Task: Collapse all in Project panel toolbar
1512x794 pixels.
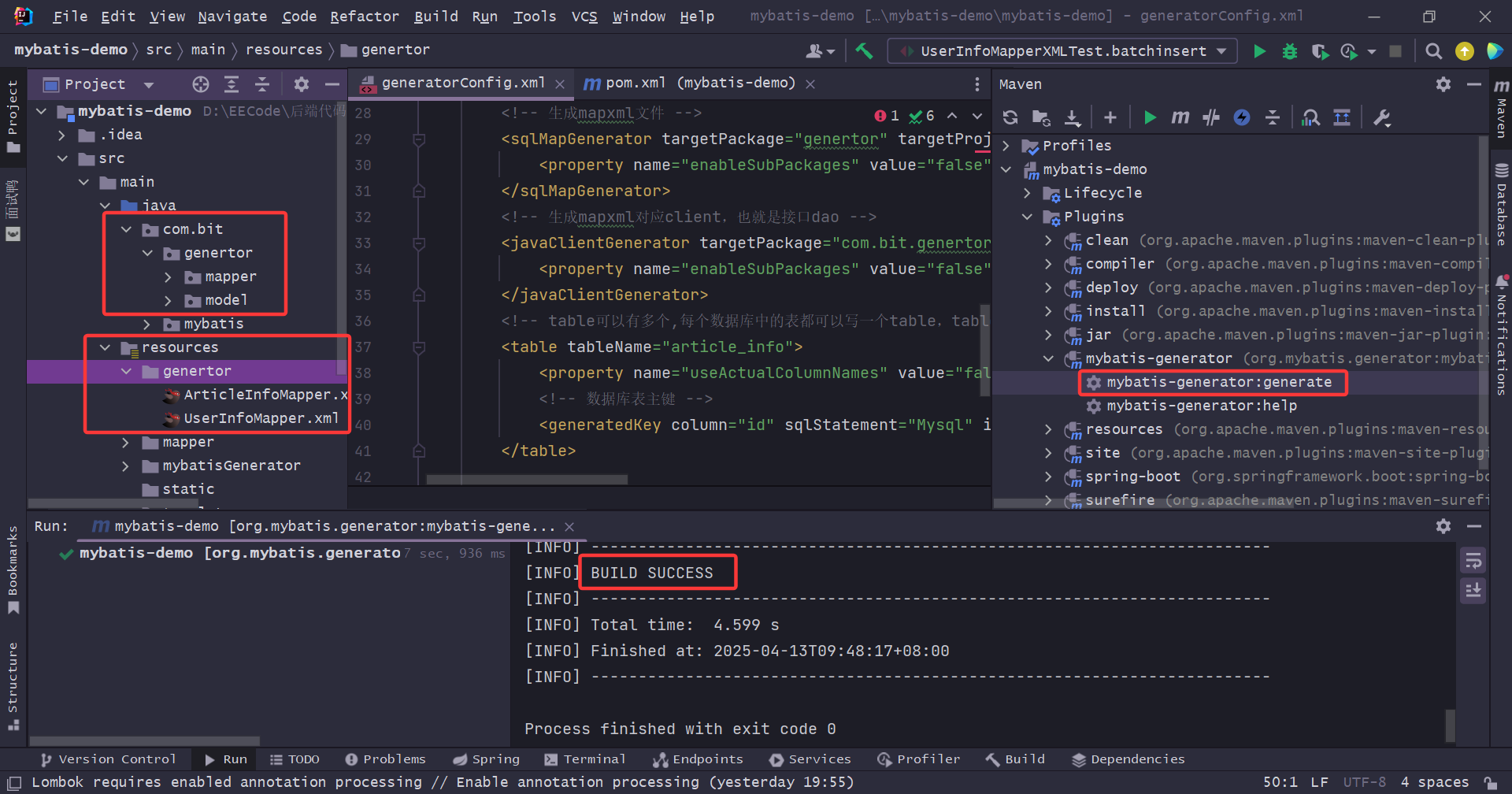Action: coord(262,84)
